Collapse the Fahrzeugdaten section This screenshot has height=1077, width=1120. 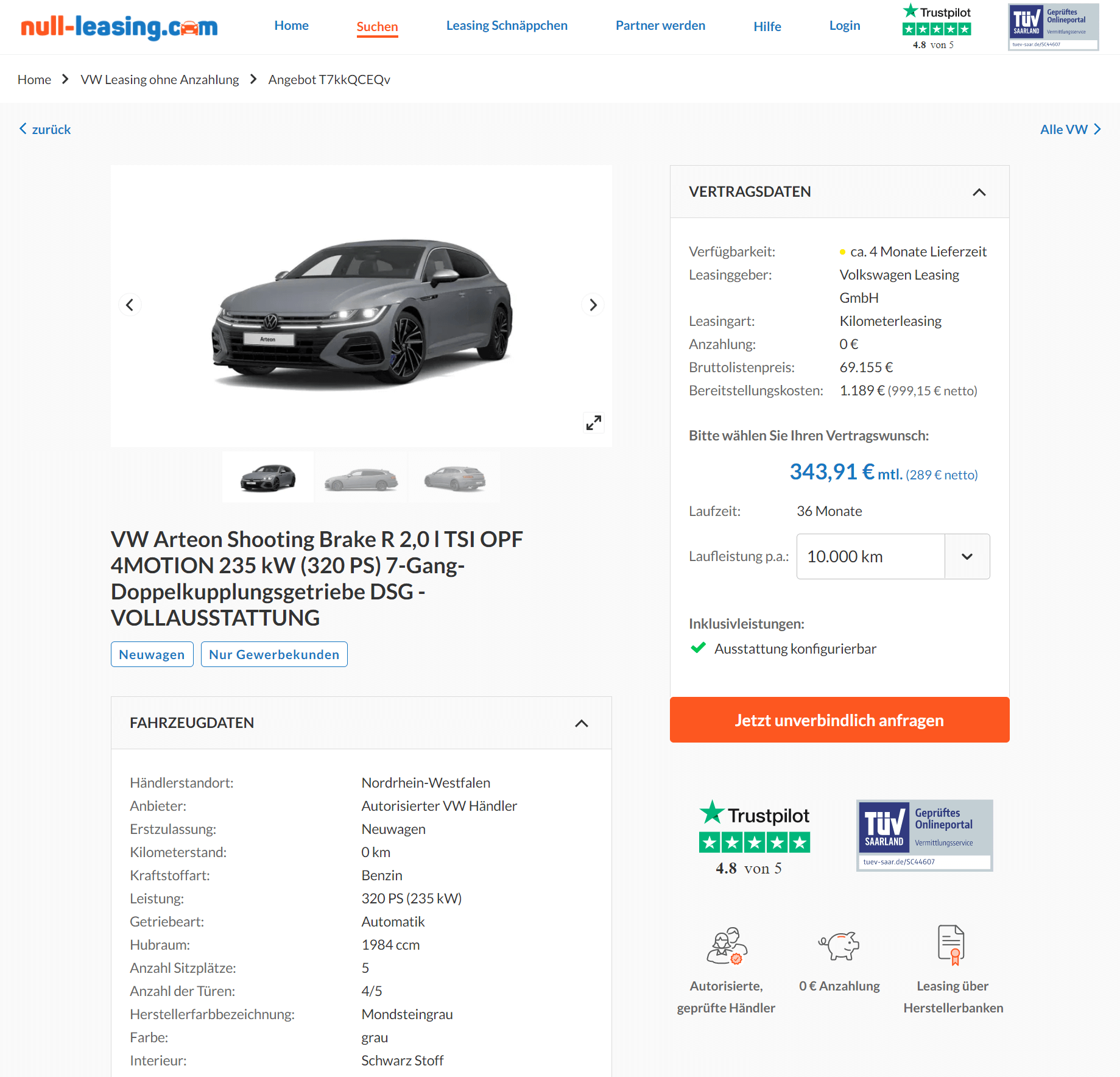coord(582,723)
